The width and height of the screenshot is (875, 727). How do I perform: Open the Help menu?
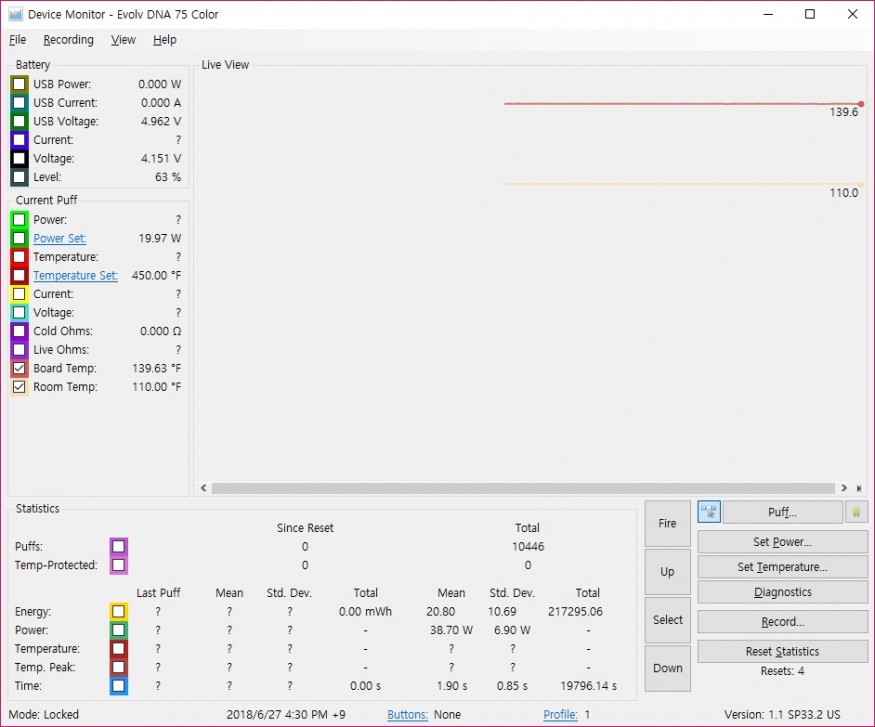point(165,40)
